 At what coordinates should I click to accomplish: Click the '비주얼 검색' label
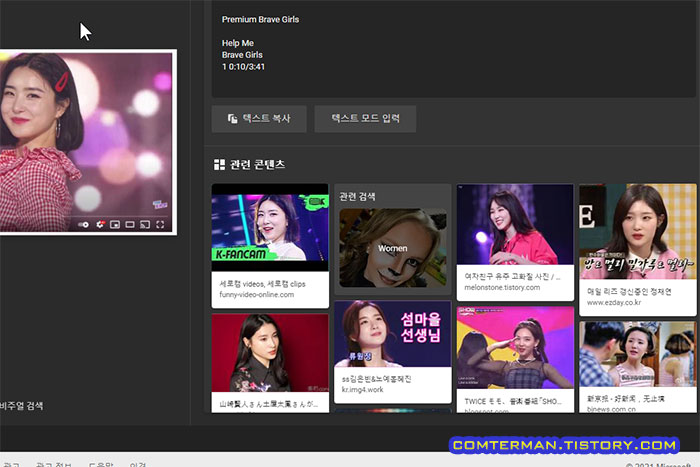click(21, 406)
